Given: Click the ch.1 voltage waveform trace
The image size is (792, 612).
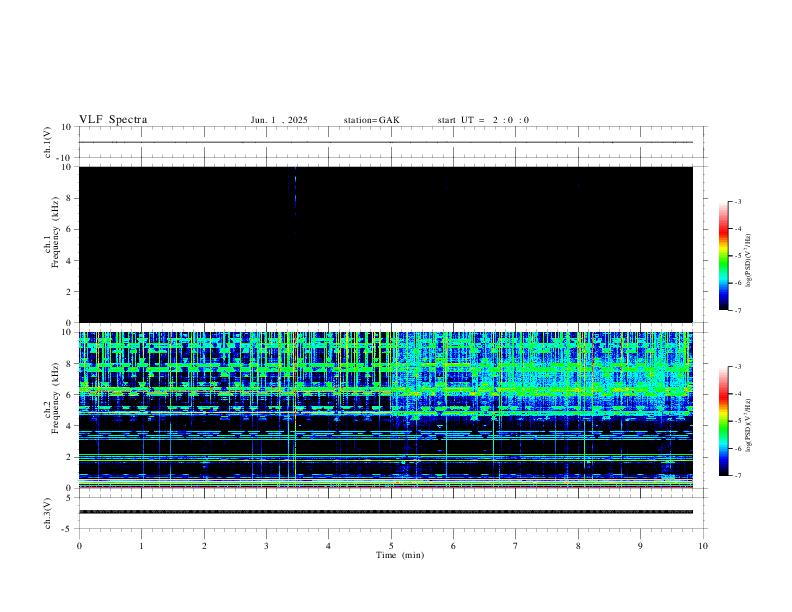Looking at the screenshot, I should (386, 142).
